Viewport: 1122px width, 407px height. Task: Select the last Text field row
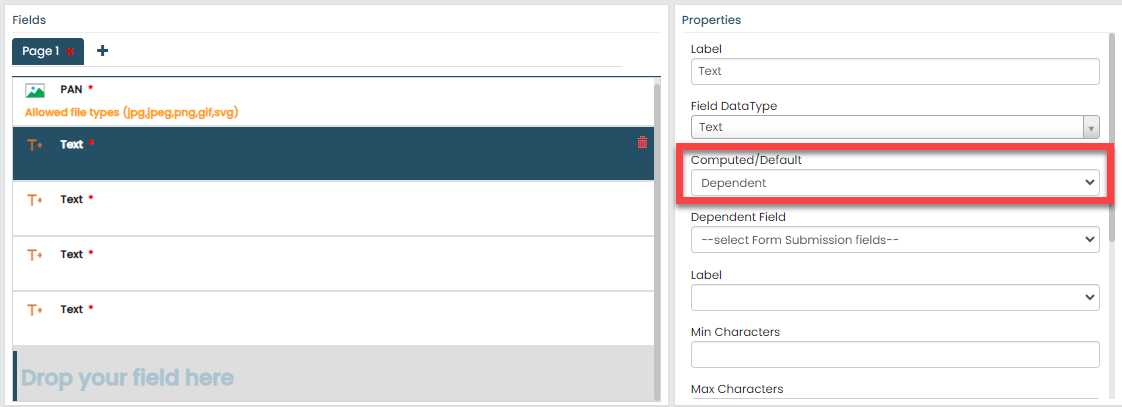[330, 318]
